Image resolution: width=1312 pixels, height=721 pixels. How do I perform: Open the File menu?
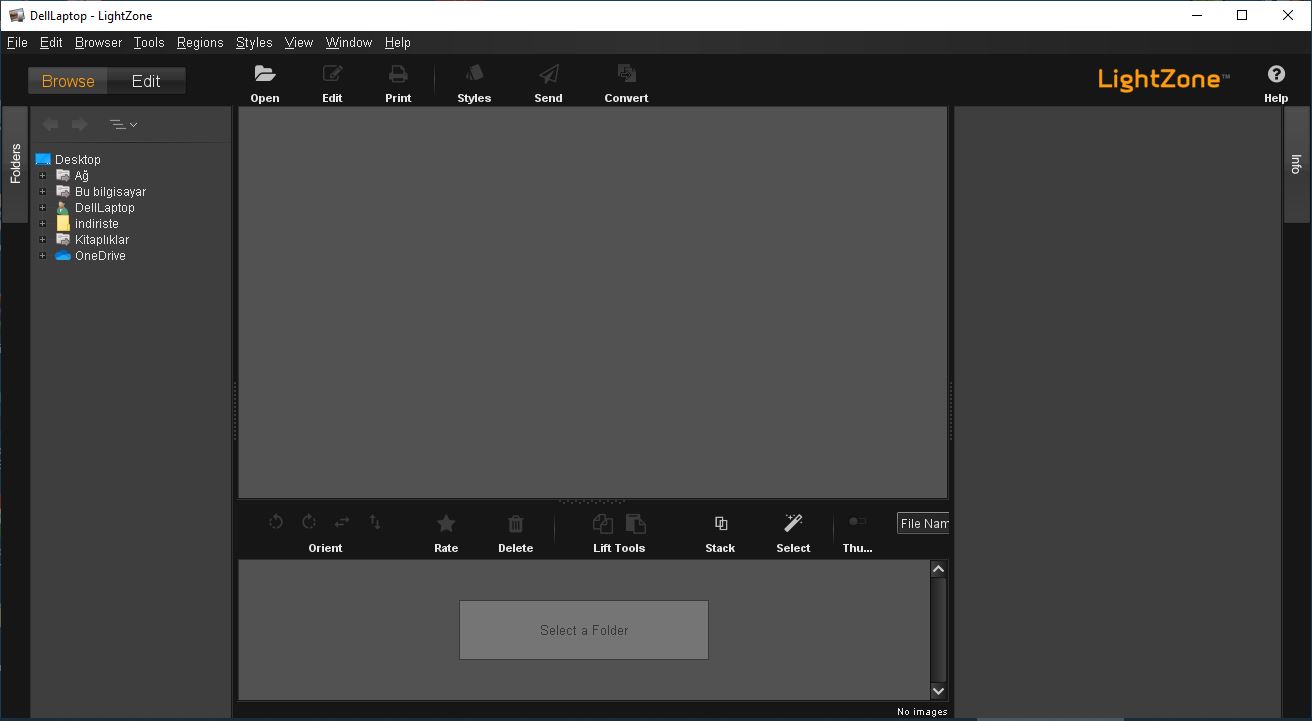(17, 43)
